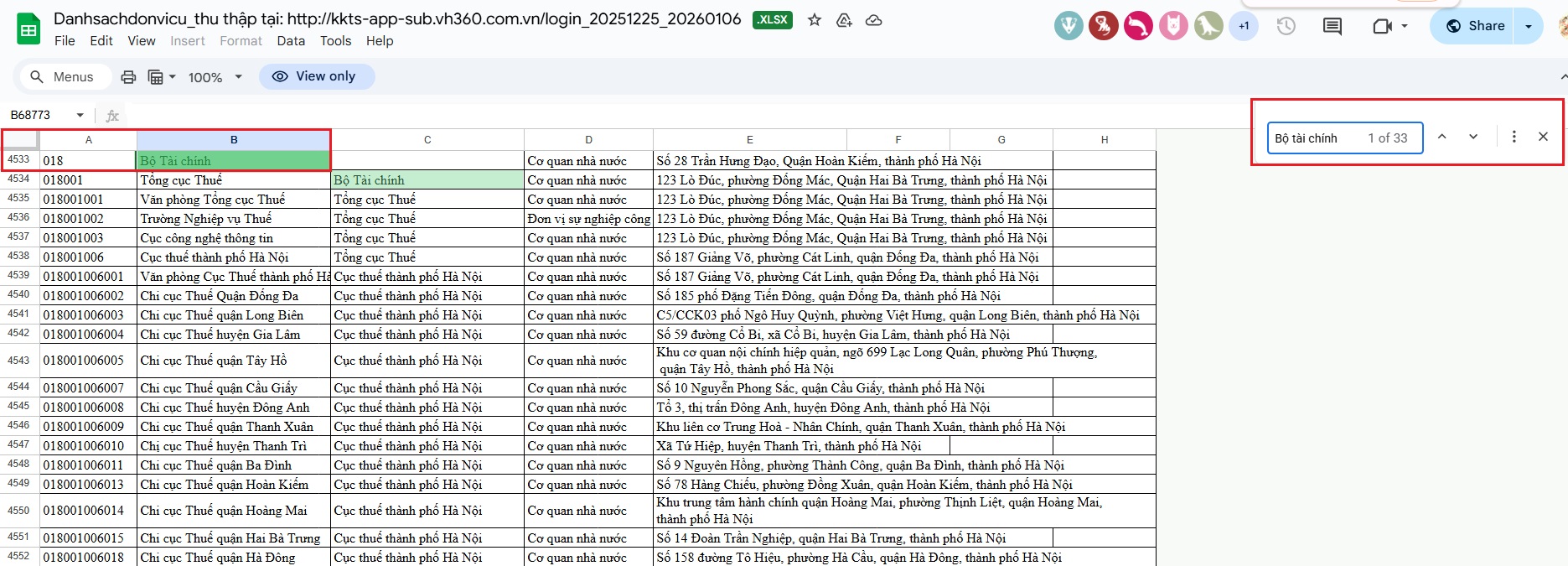Close the find in sheet box
This screenshot has height=566, width=1568.
[x=1543, y=137]
